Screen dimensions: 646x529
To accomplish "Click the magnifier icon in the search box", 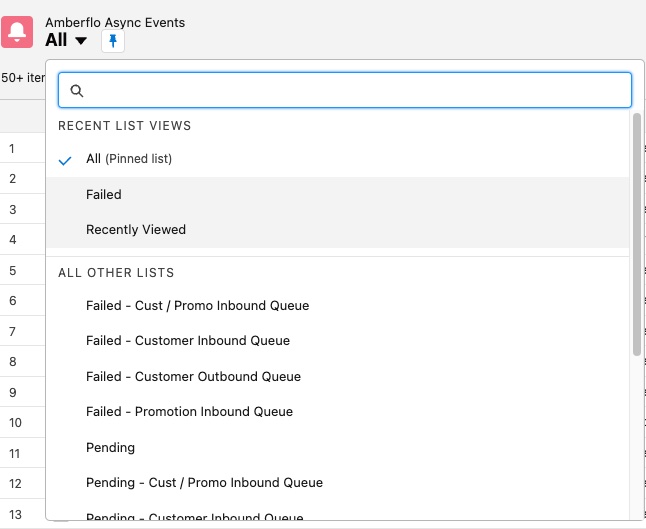I will pos(77,90).
